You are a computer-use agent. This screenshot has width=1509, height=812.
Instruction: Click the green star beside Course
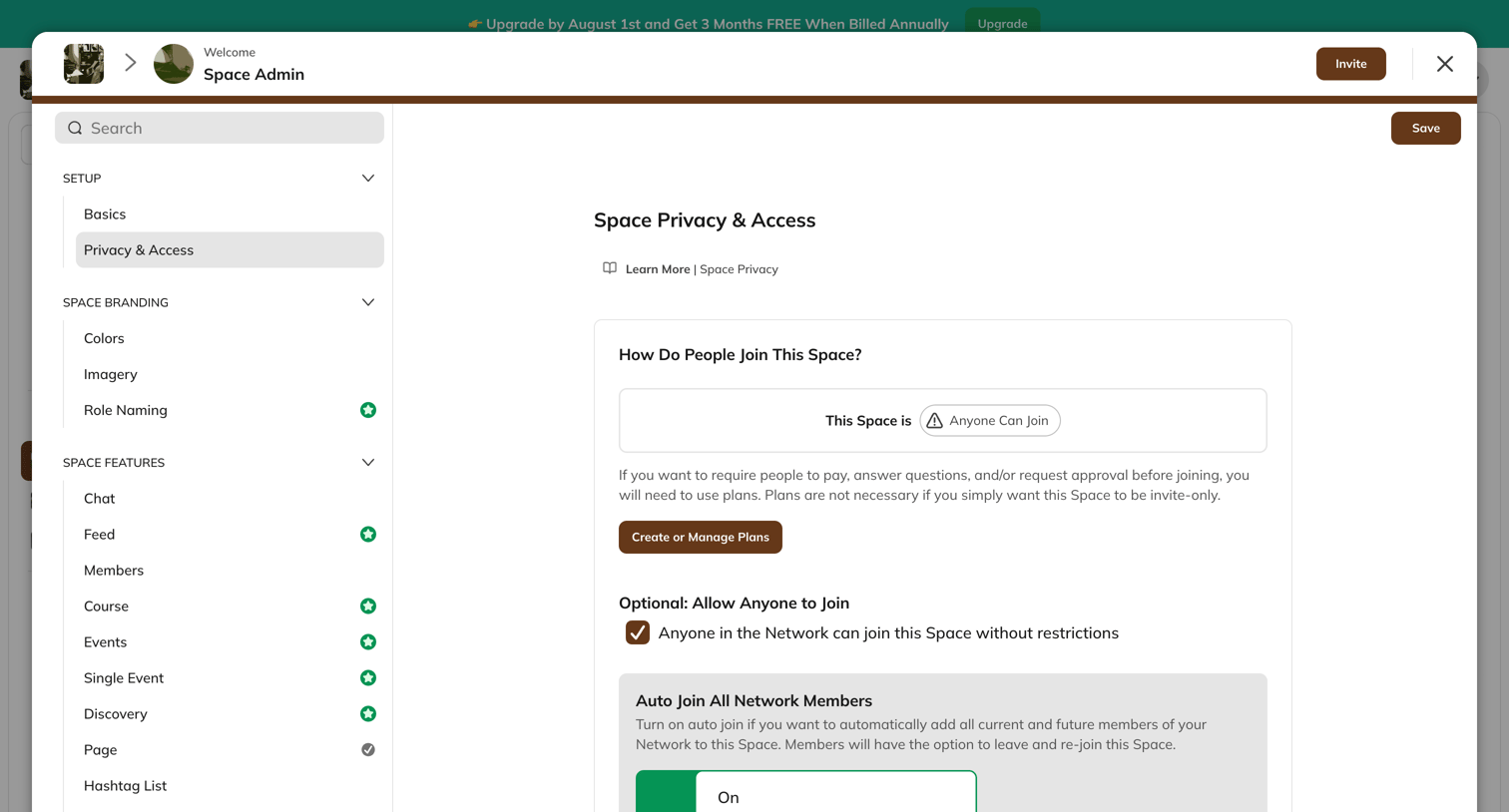coord(368,607)
